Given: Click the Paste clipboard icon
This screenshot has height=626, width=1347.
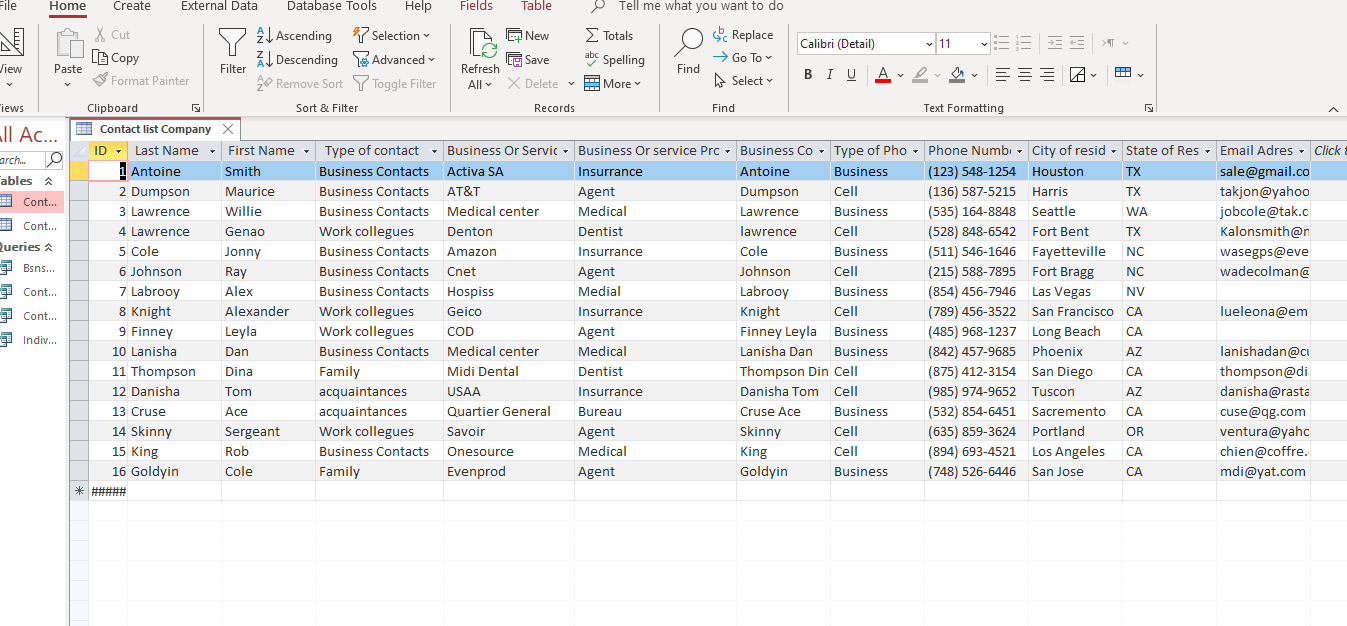Looking at the screenshot, I should click(68, 43).
